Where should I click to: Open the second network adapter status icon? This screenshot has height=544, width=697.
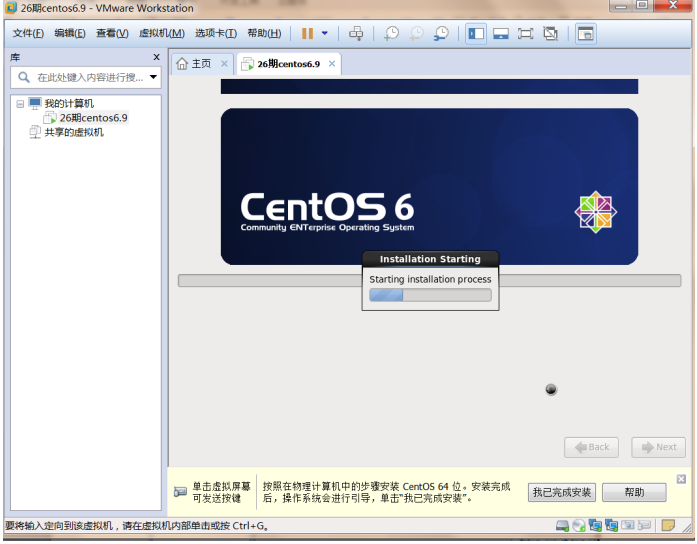611,526
